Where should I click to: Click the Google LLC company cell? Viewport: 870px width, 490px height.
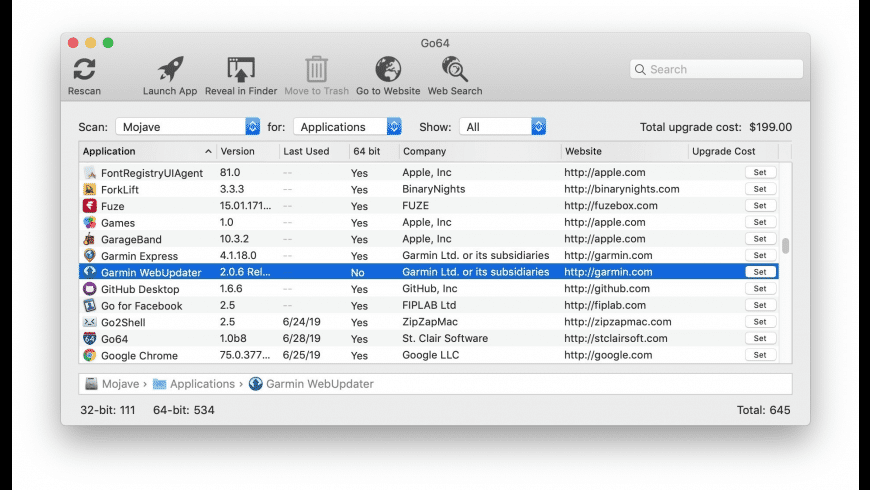431,355
